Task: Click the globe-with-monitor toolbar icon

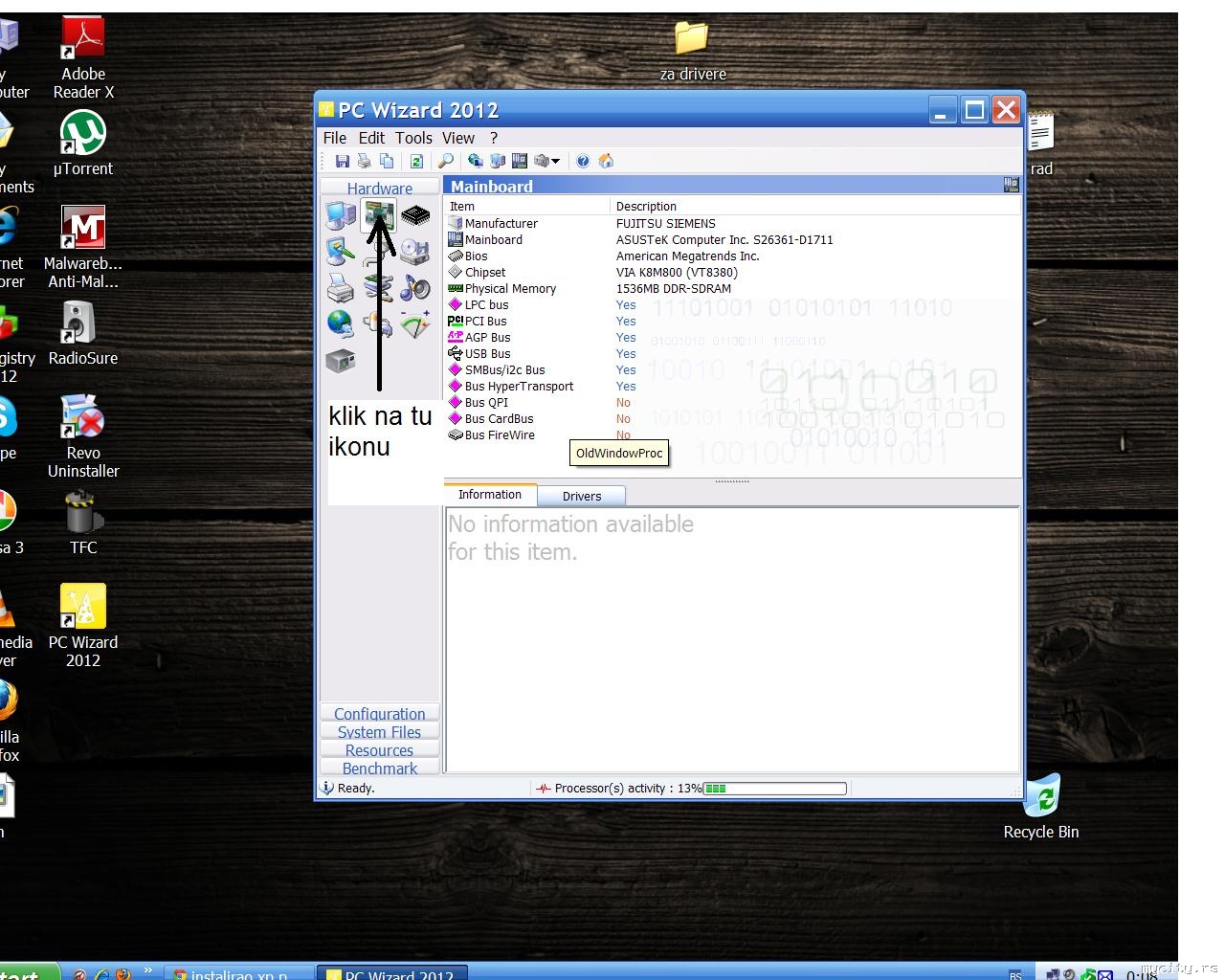Action: point(476,161)
